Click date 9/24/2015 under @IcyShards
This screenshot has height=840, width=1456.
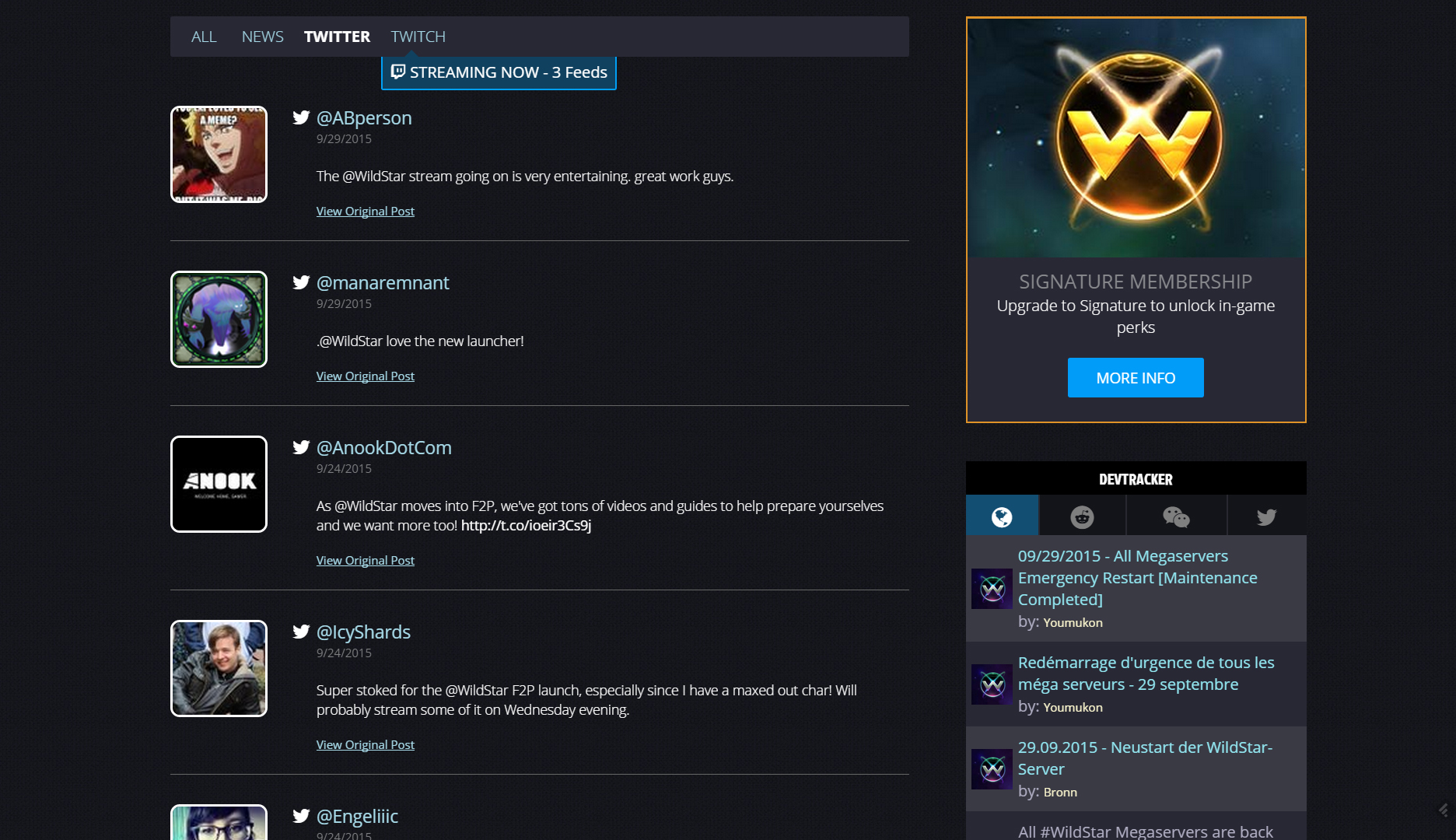(344, 653)
